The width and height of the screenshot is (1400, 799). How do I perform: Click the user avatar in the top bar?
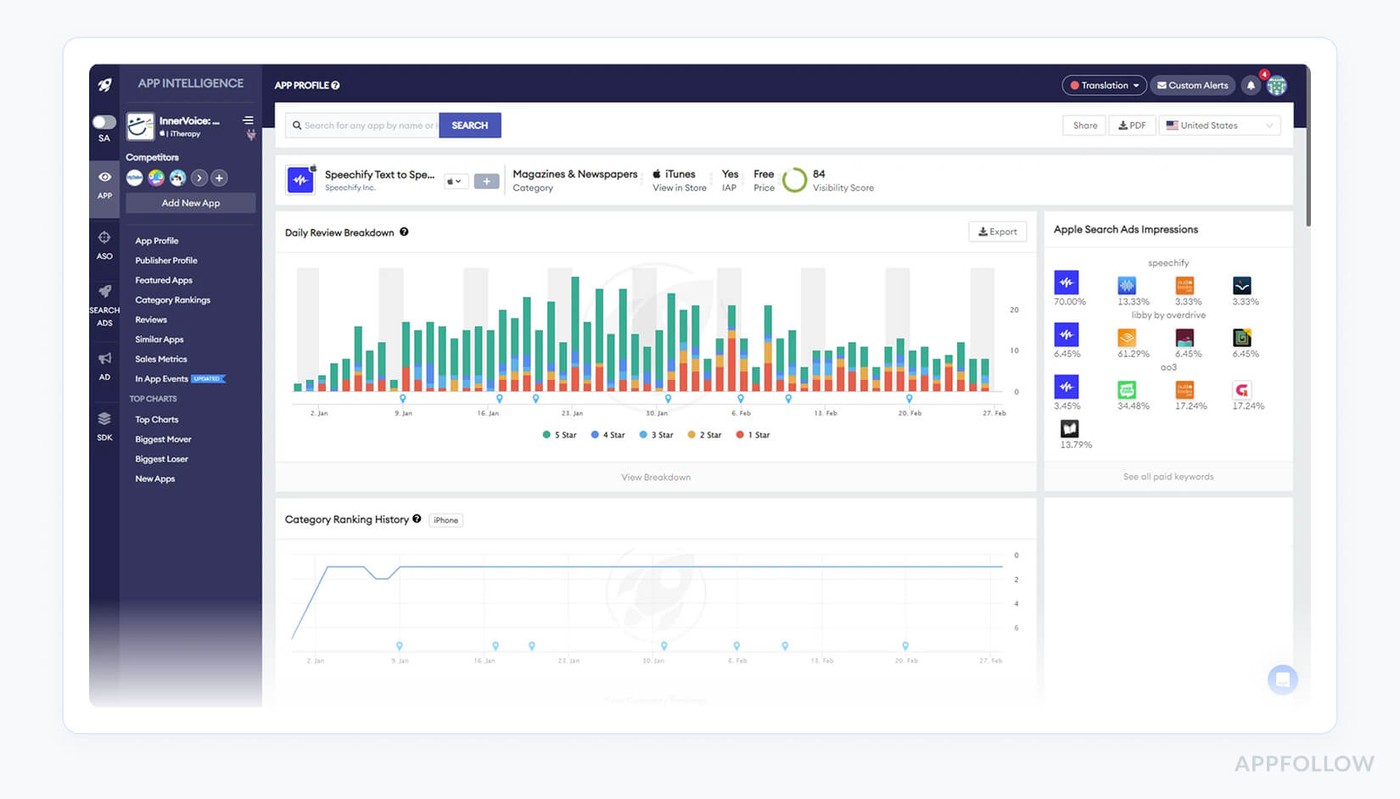pos(1277,86)
